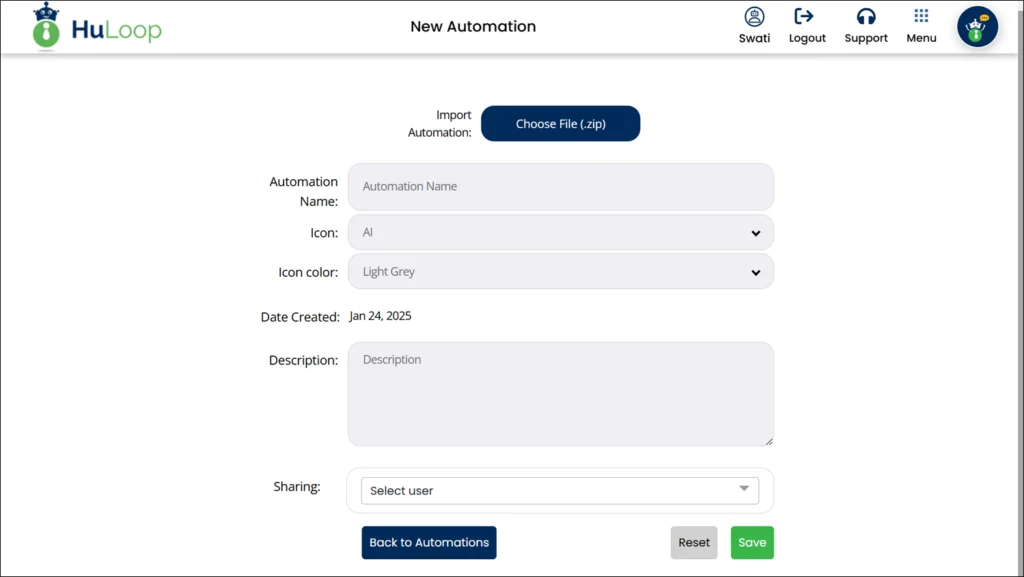
Task: Click the Description text area
Action: [x=560, y=393]
